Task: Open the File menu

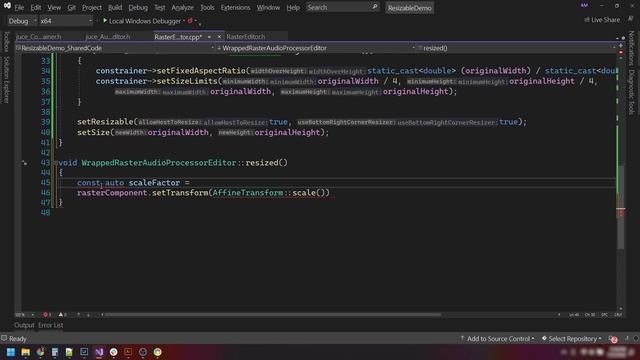Action: (19, 7)
